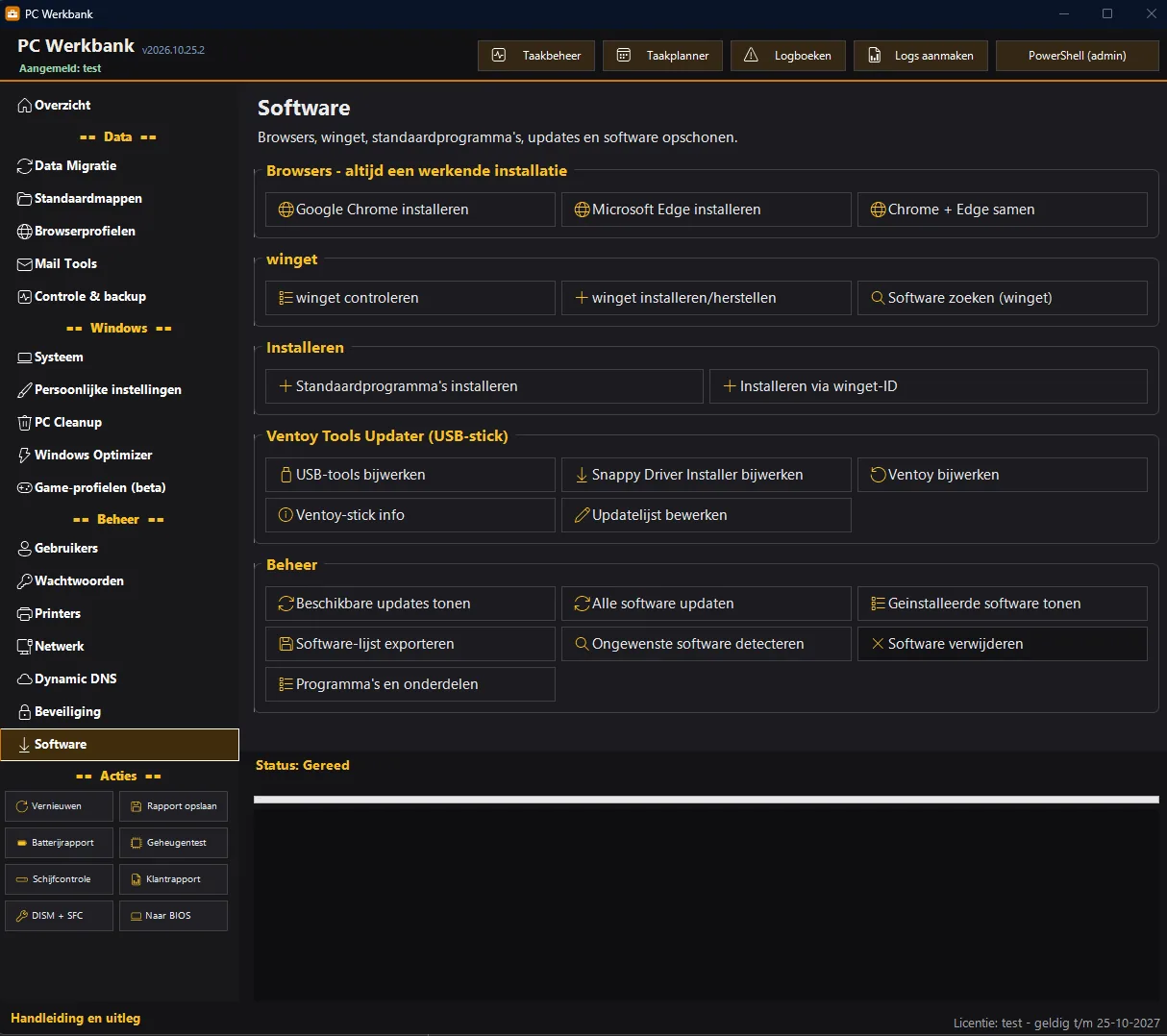Click the envelope icon beside Mail Tools
This screenshot has height=1036, width=1167.
pyautogui.click(x=25, y=264)
